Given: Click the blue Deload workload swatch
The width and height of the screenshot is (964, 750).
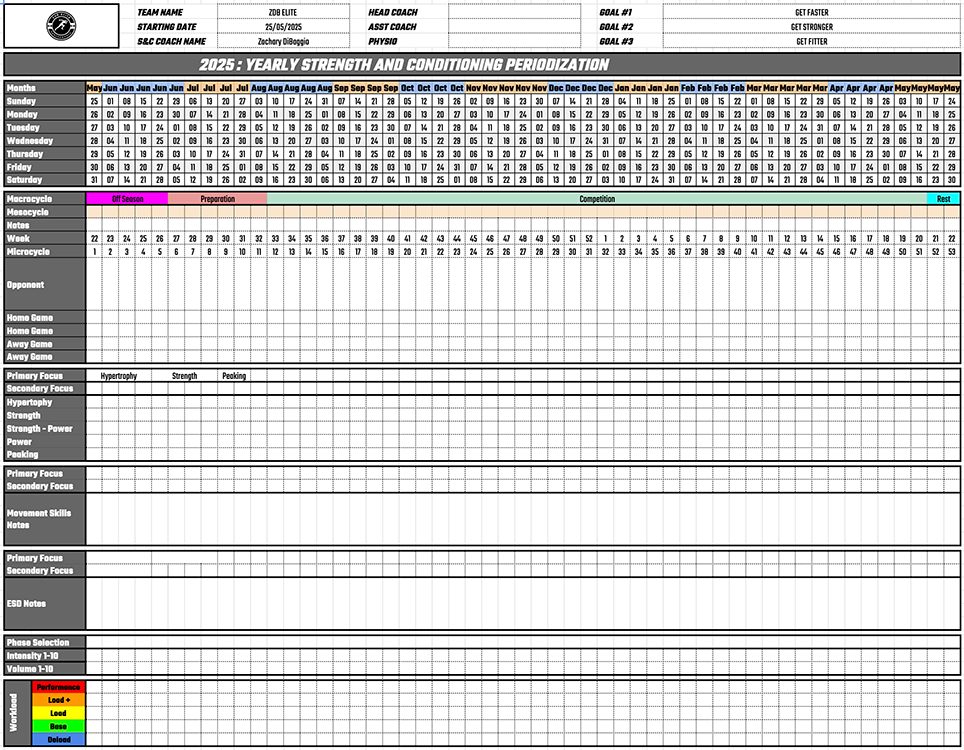Looking at the screenshot, I should click(59, 740).
